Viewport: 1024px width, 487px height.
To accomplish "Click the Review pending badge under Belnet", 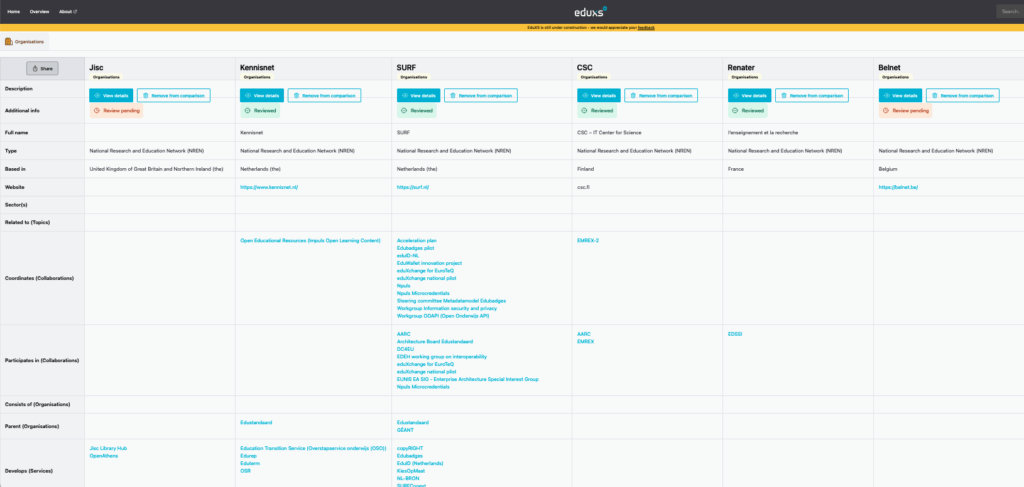I will click(x=905, y=111).
